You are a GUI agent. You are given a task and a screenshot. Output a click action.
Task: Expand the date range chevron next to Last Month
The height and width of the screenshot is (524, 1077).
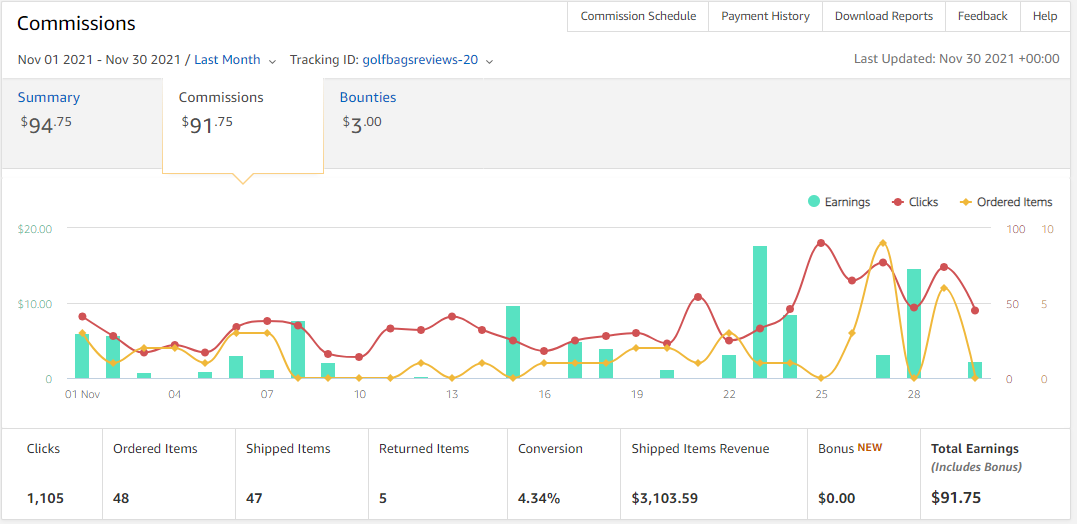[x=272, y=61]
